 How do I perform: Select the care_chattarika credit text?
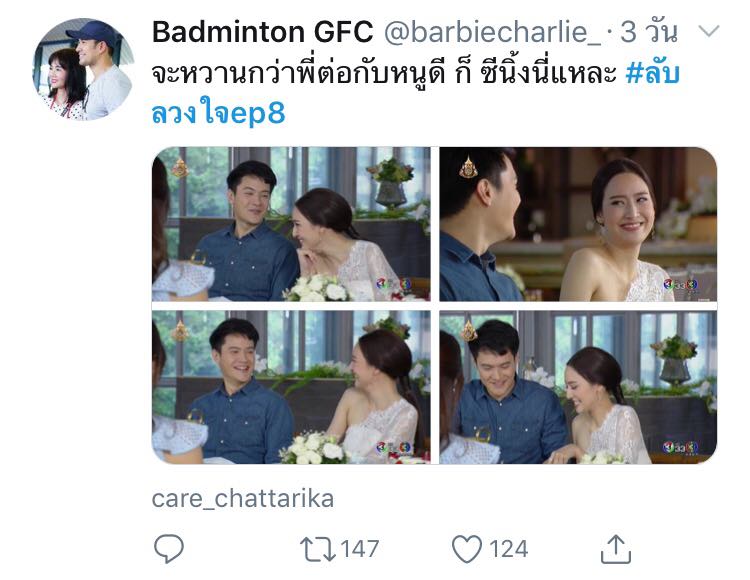pyautogui.click(x=243, y=499)
